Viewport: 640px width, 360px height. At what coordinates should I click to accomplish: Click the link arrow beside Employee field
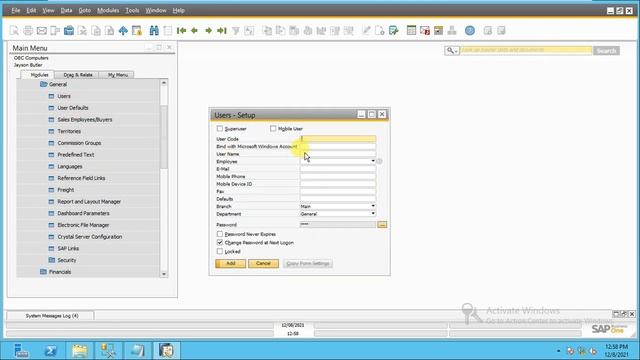click(x=379, y=161)
